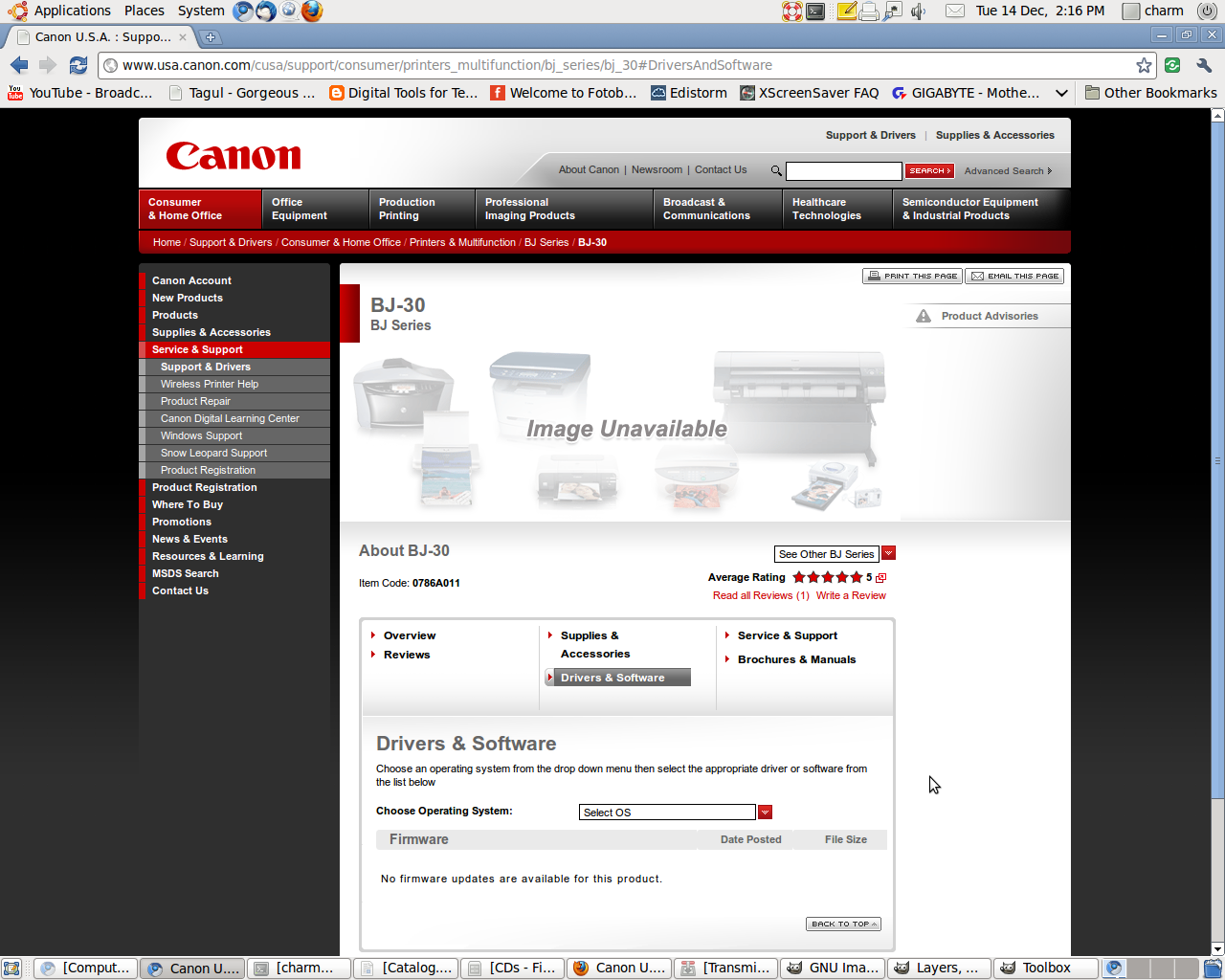Open the Other Bookmarks folder
The height and width of the screenshot is (980, 1225).
point(1151,93)
